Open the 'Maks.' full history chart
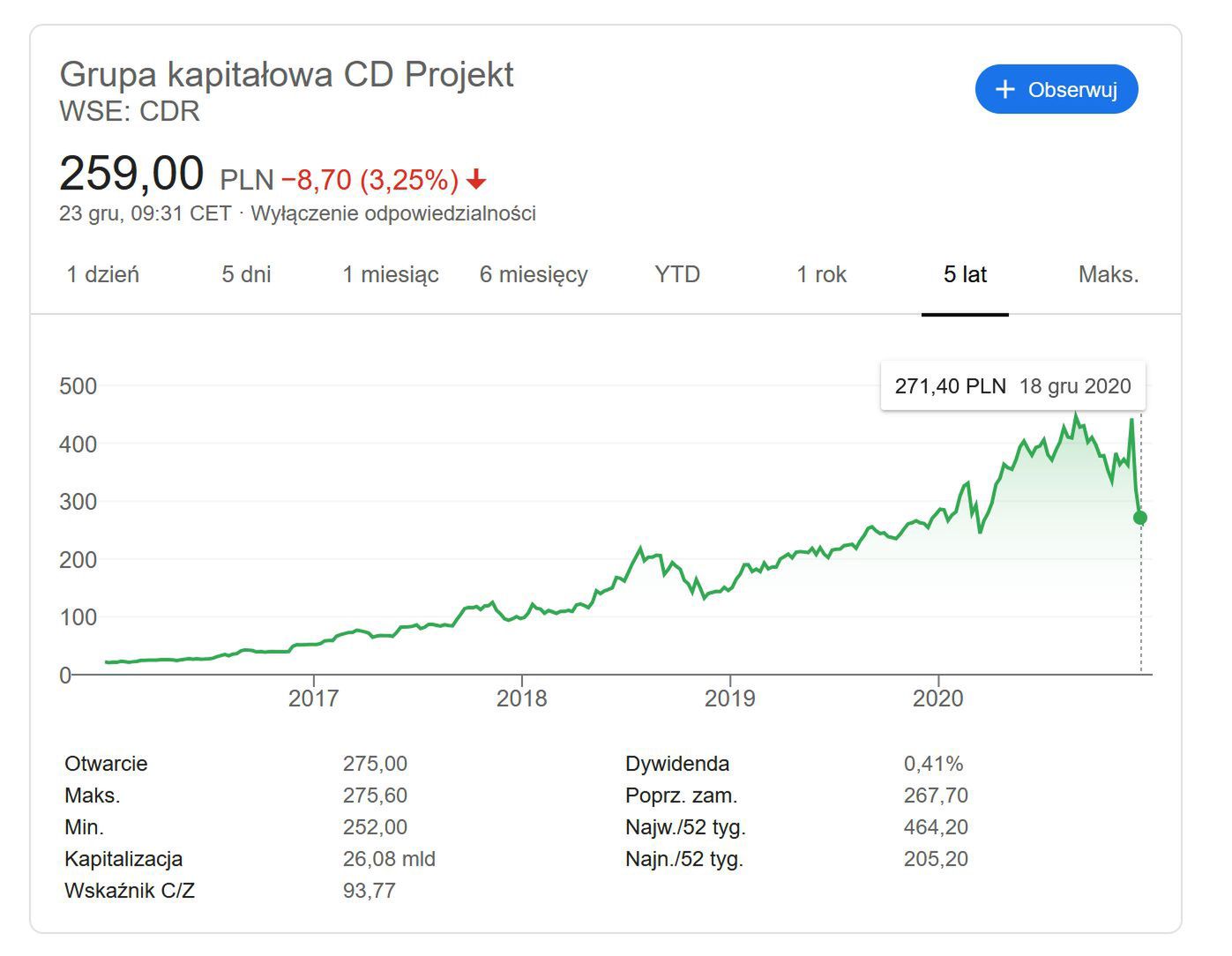Image resolution: width=1232 pixels, height=956 pixels. [x=1107, y=274]
